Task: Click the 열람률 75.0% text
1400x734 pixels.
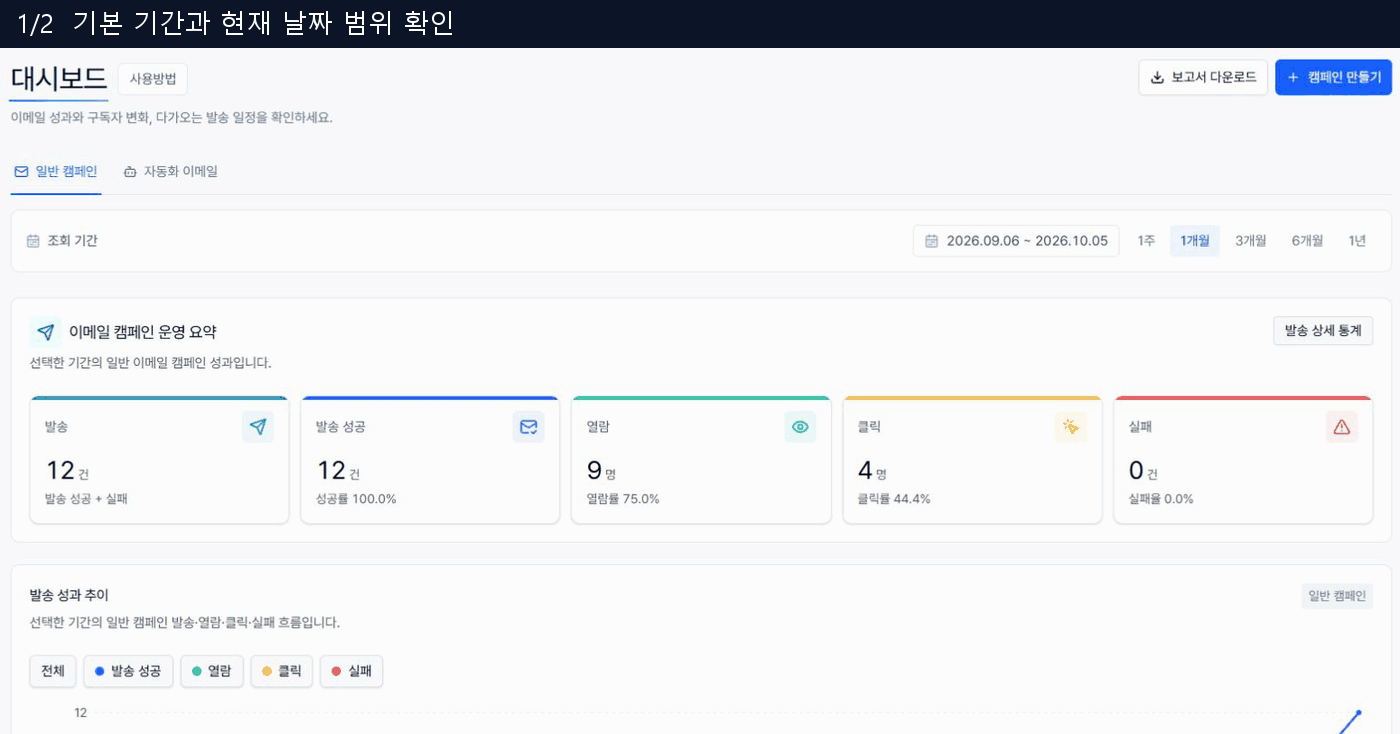Action: coord(623,499)
